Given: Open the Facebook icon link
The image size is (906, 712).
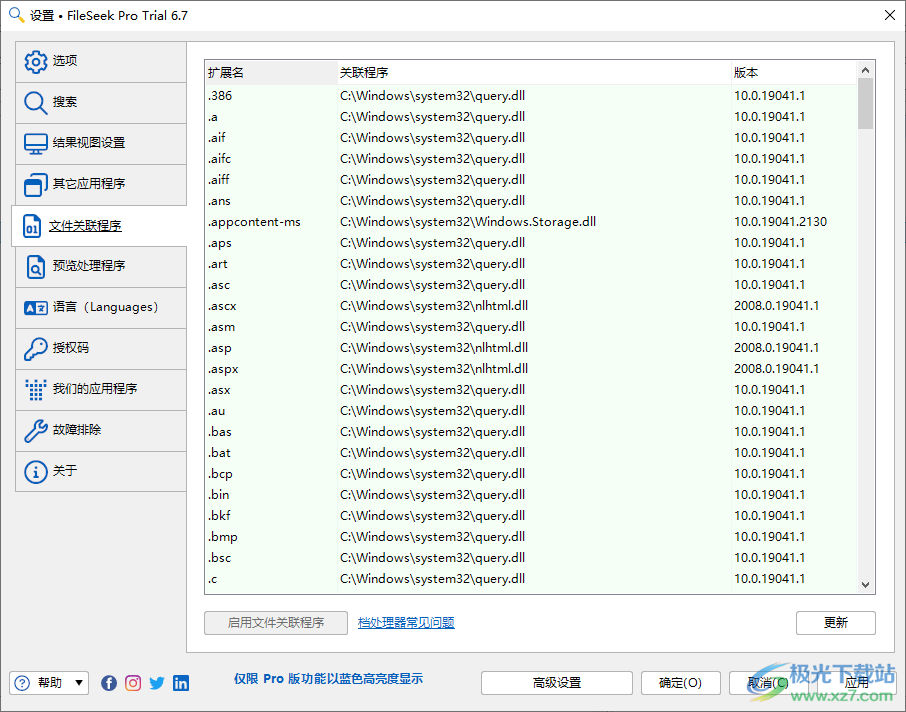Looking at the screenshot, I should pos(109,683).
